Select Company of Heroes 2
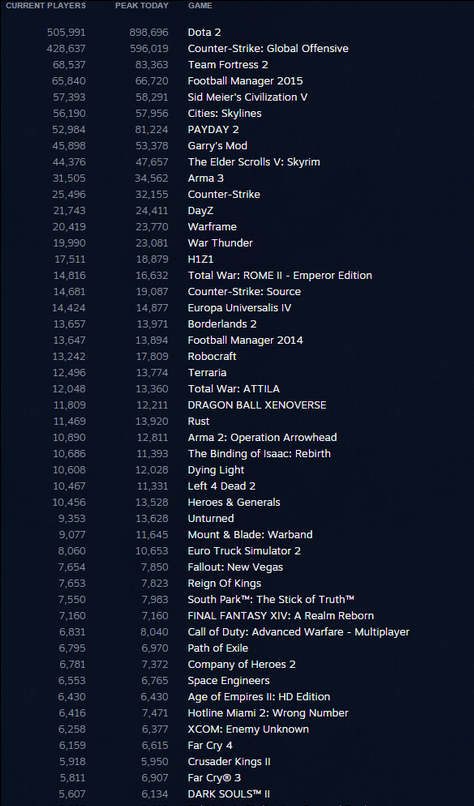This screenshot has width=474, height=806. tap(242, 664)
